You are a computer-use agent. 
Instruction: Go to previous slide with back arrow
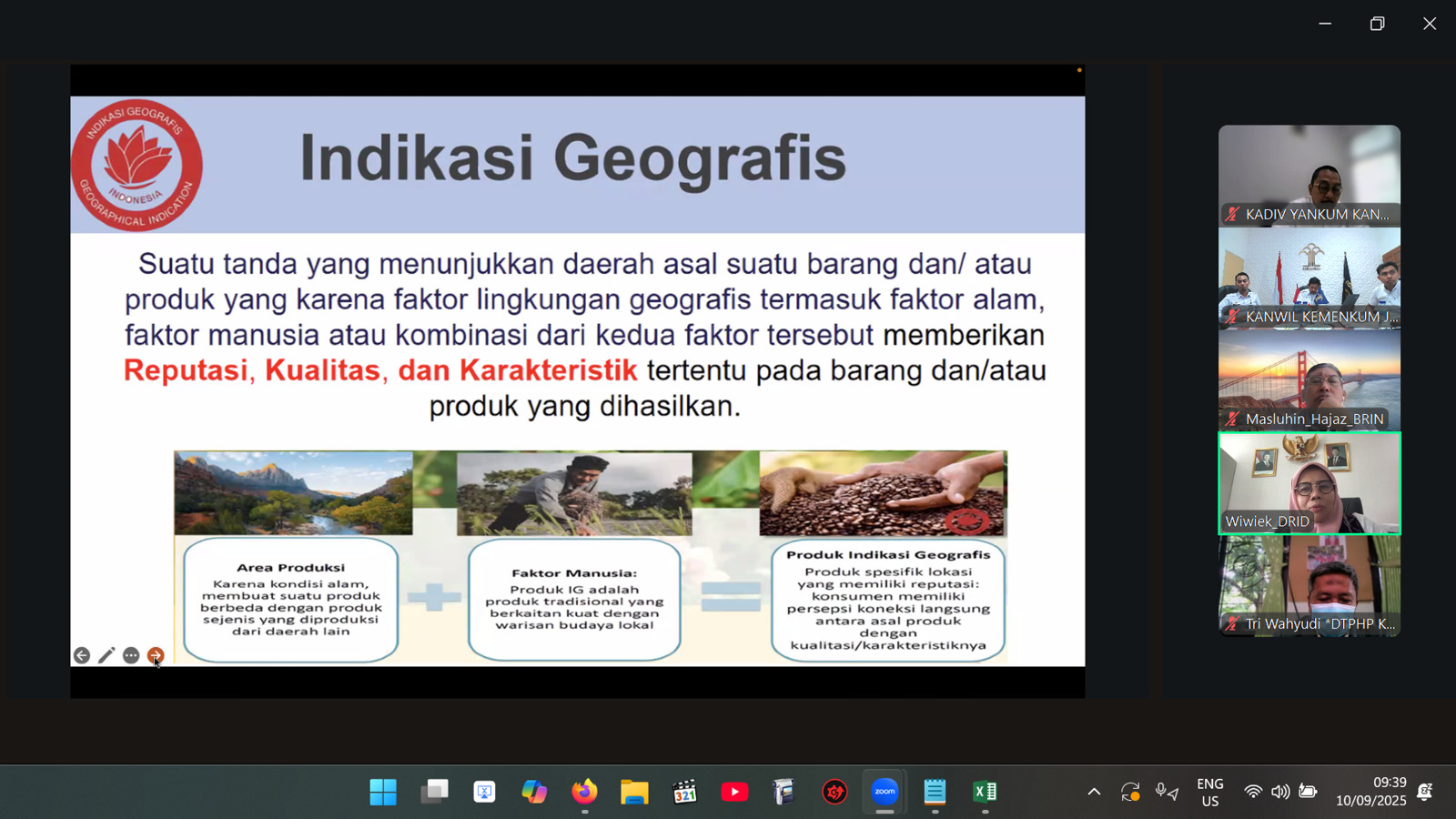(x=82, y=656)
